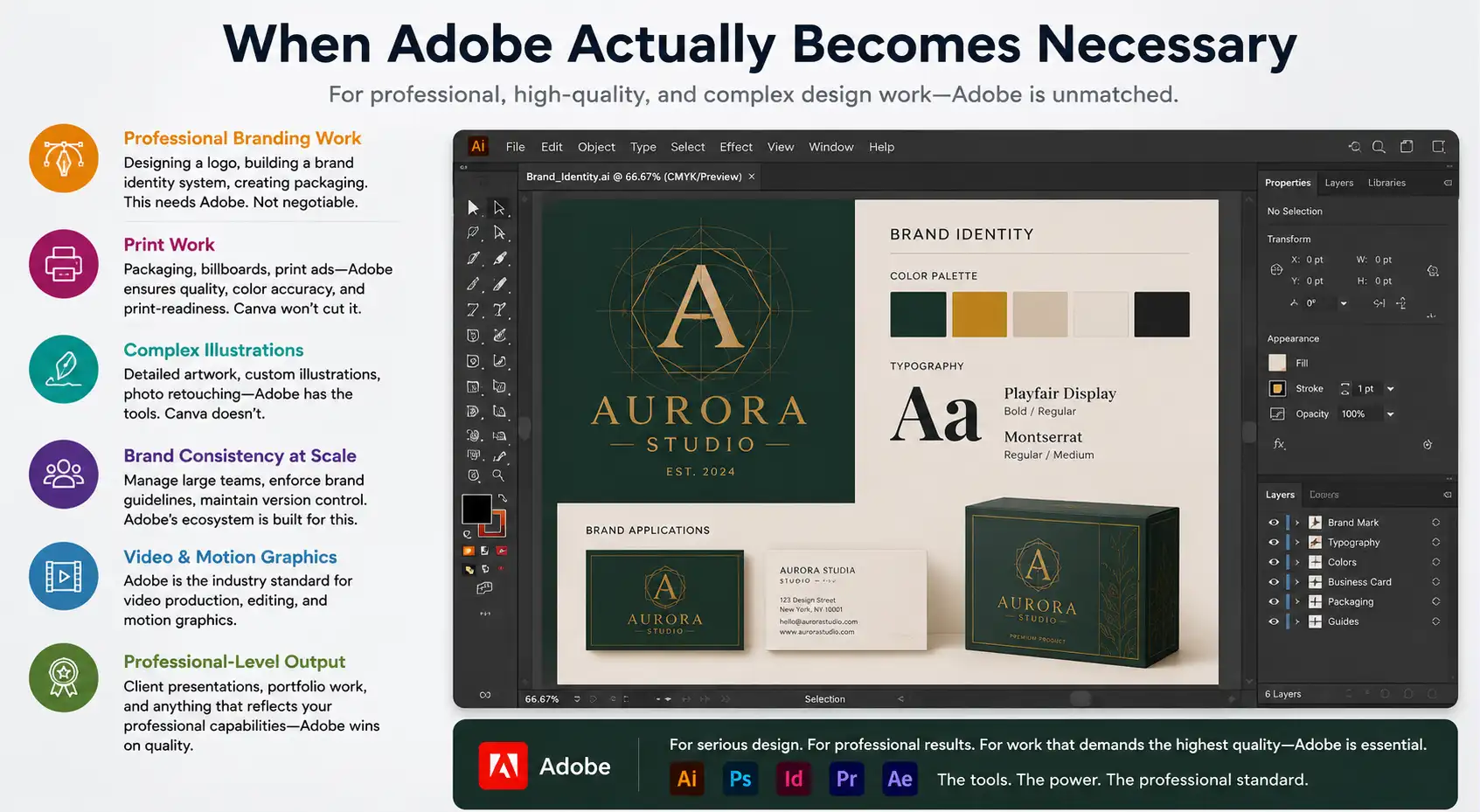Select the Zoom magnifier tool in toolbar

498,475
